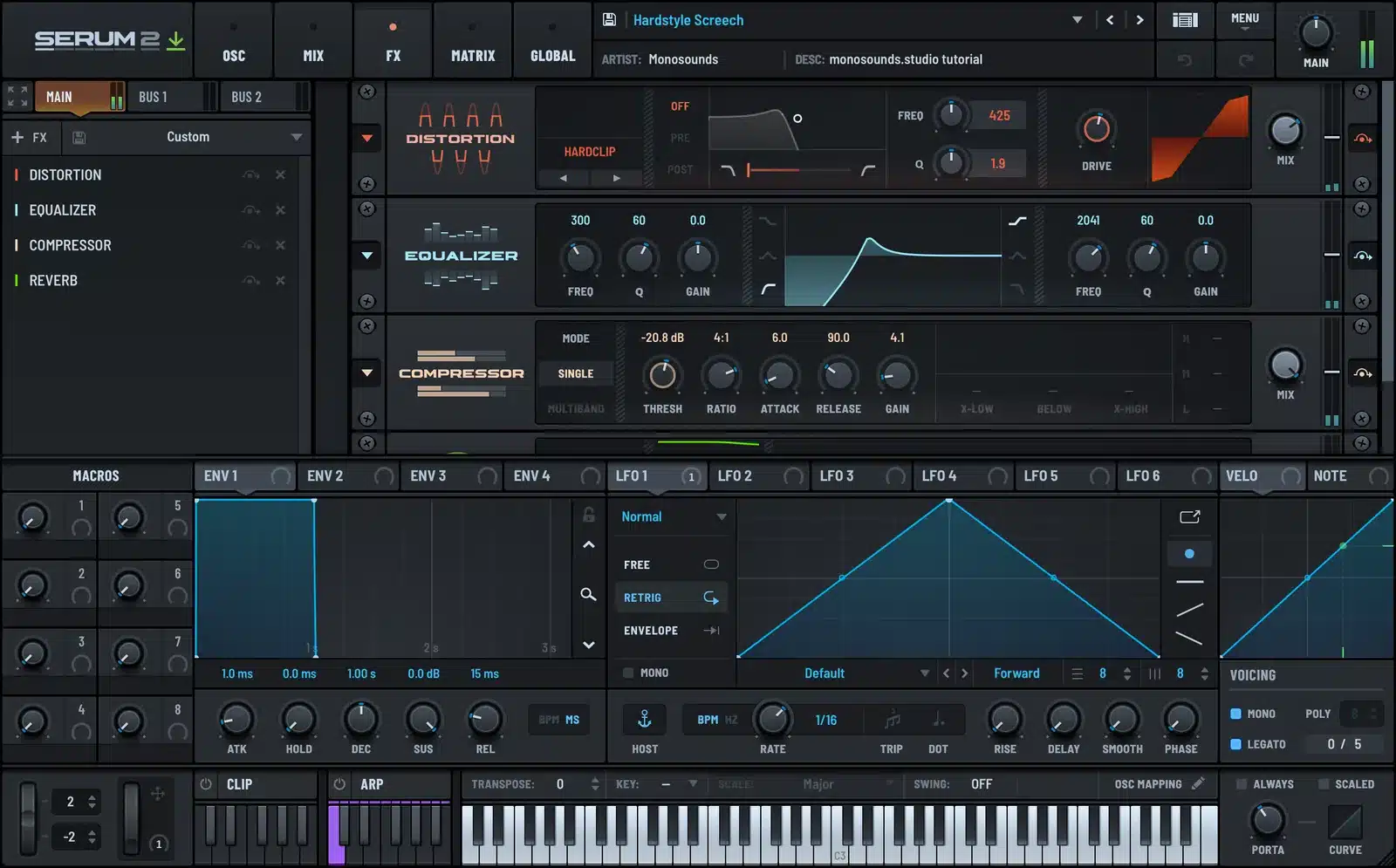The width and height of the screenshot is (1396, 868).
Task: Click the envelope lock icon
Action: point(589,515)
